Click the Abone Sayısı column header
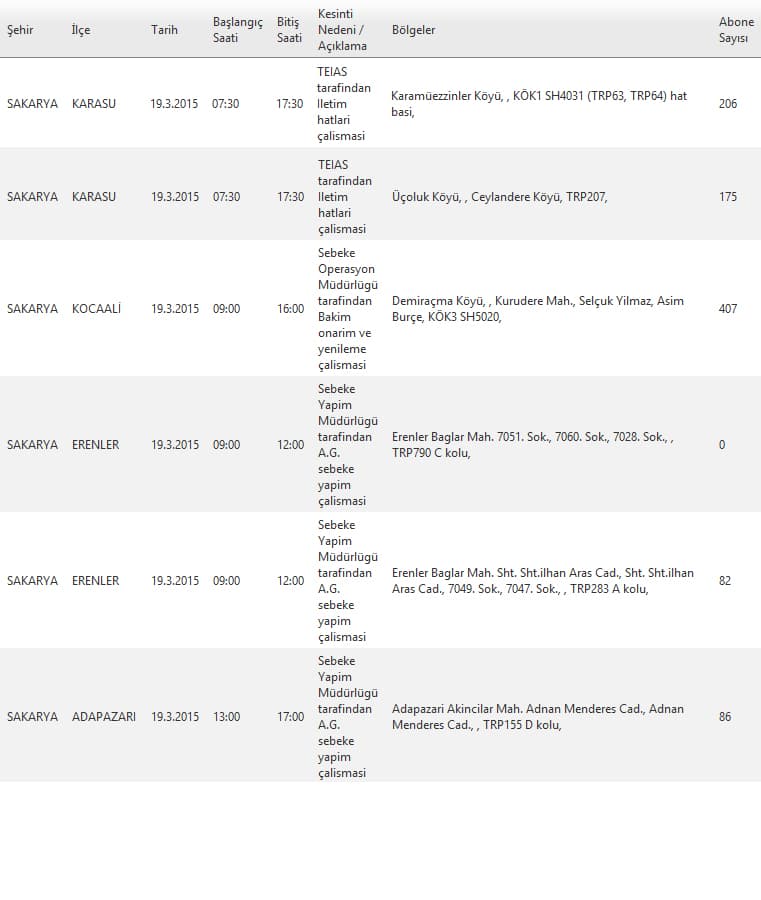Screen dimensions: 761x900 pyautogui.click(x=736, y=30)
